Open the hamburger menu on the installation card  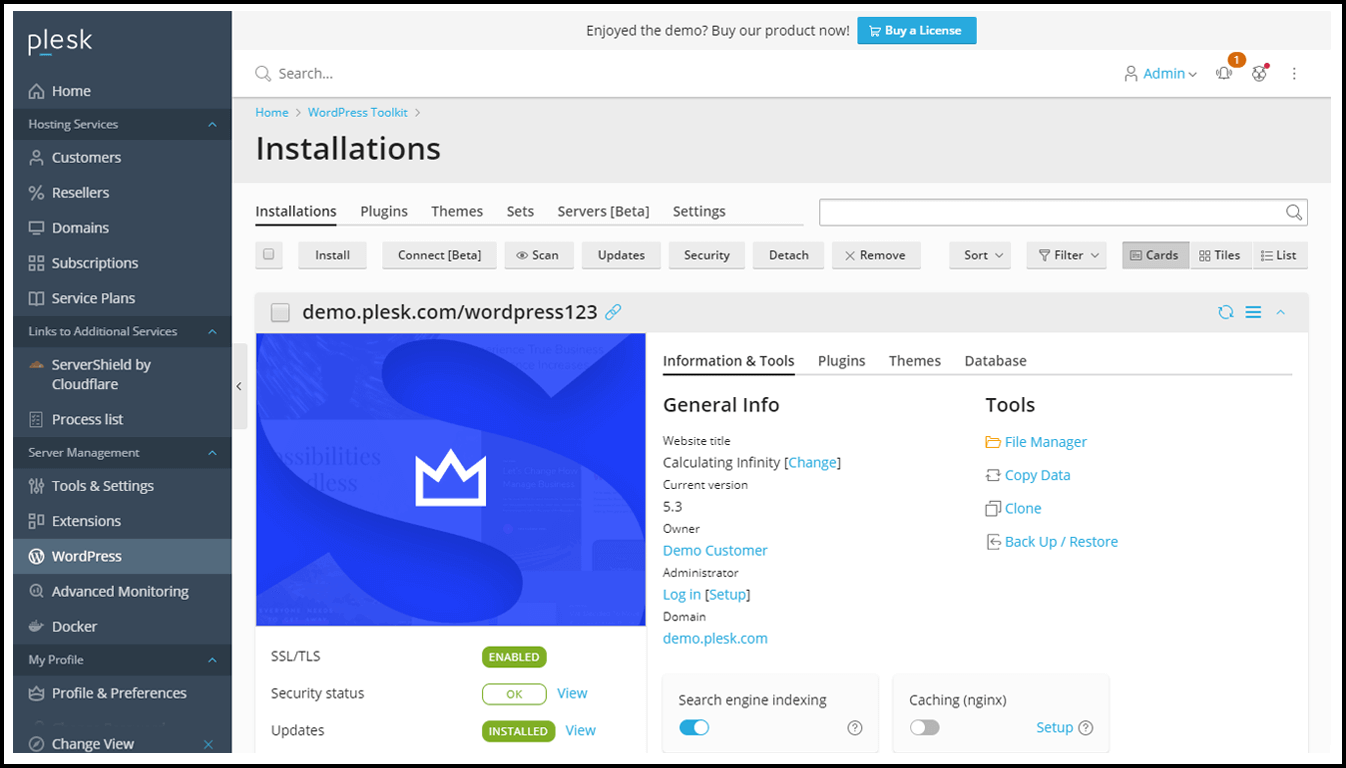1253,312
